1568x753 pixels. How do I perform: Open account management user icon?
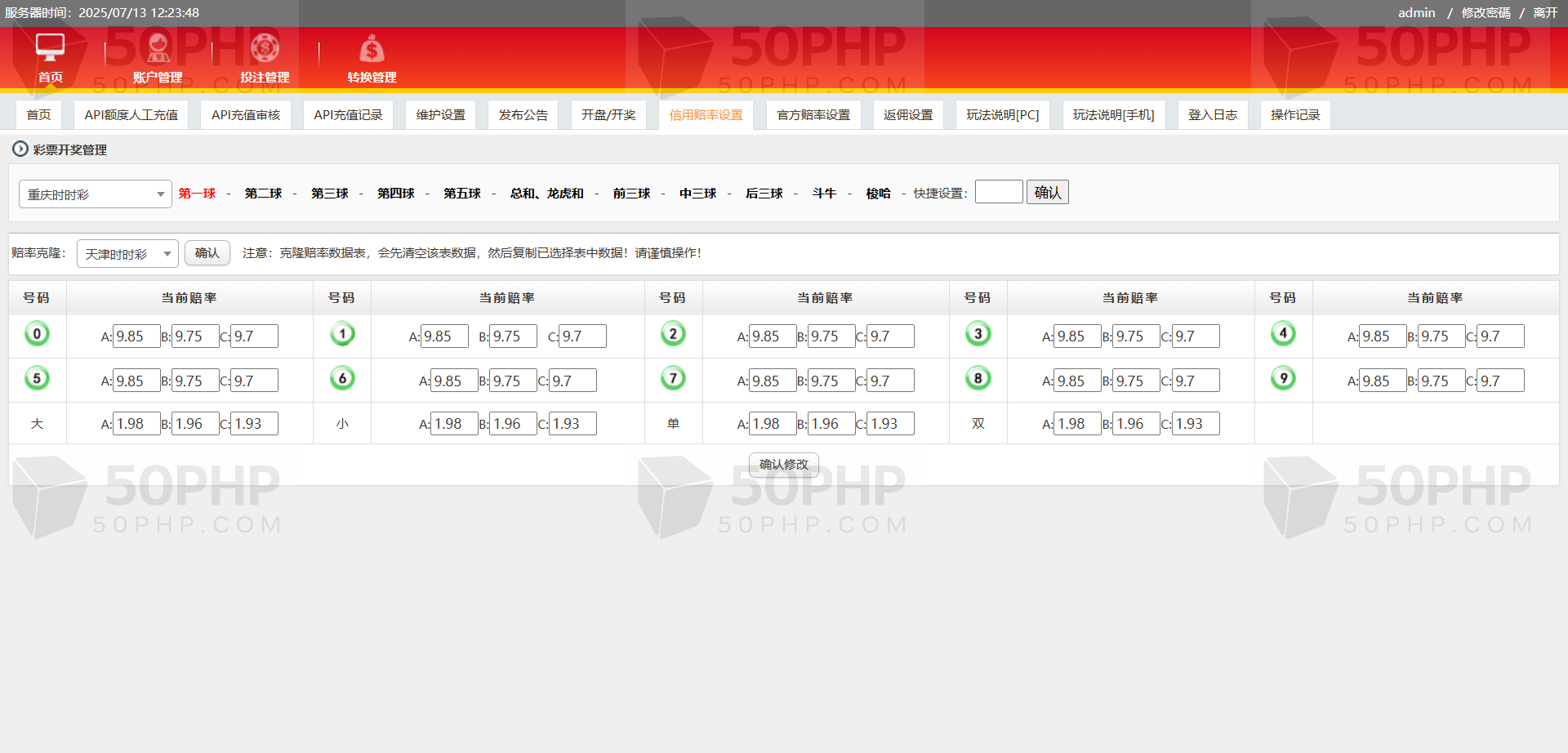pos(158,48)
